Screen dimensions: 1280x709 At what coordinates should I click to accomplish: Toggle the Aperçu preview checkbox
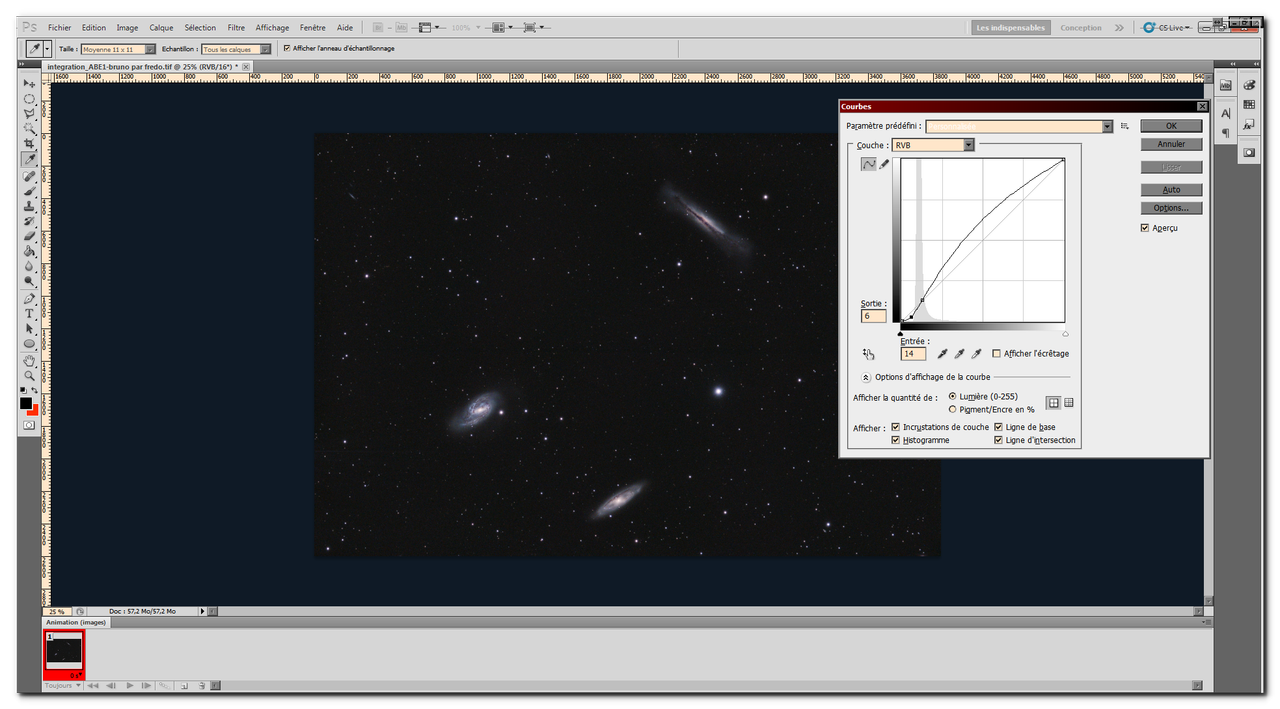click(1145, 228)
